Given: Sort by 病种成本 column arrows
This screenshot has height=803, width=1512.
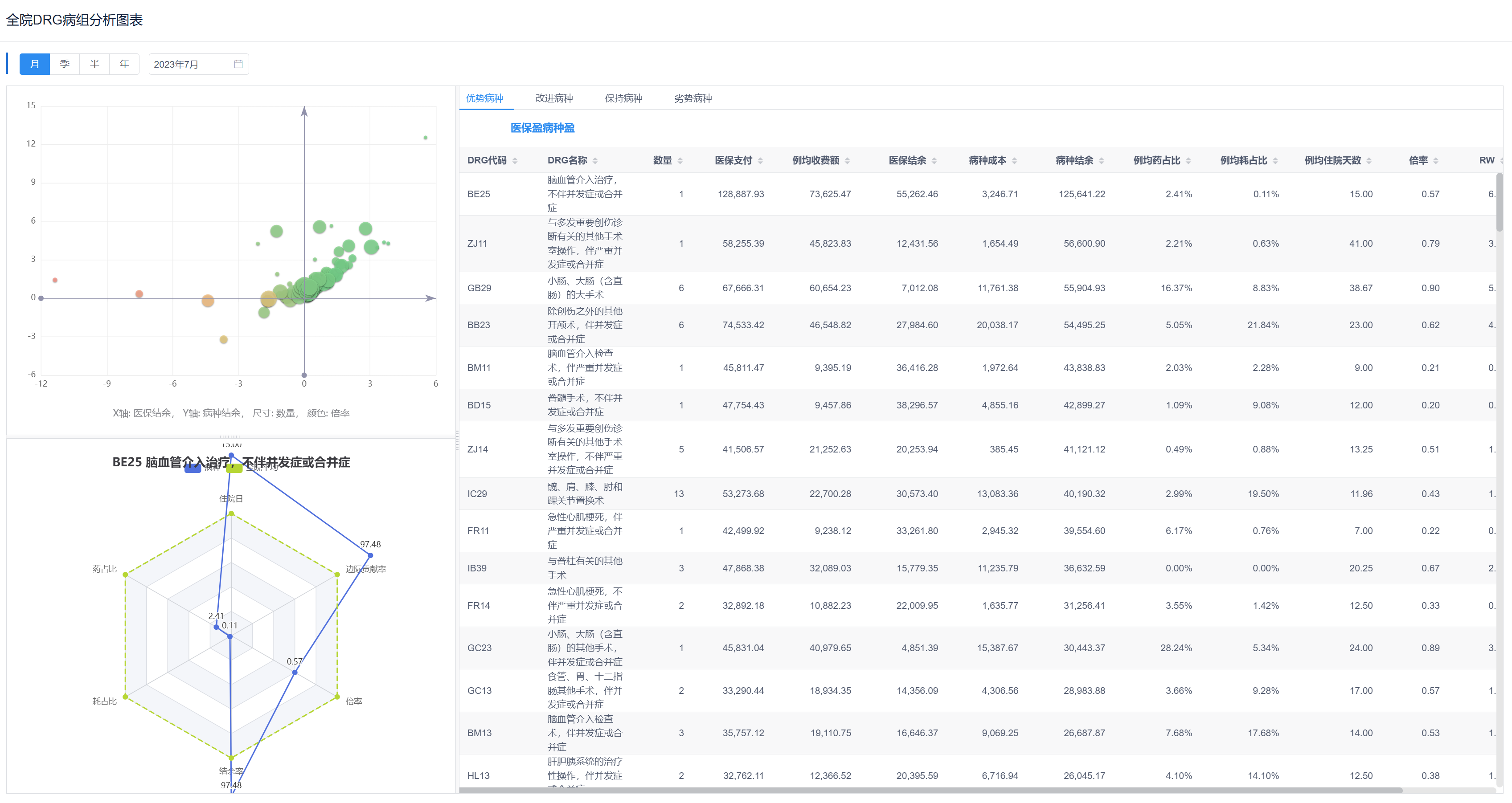Looking at the screenshot, I should [x=1014, y=161].
